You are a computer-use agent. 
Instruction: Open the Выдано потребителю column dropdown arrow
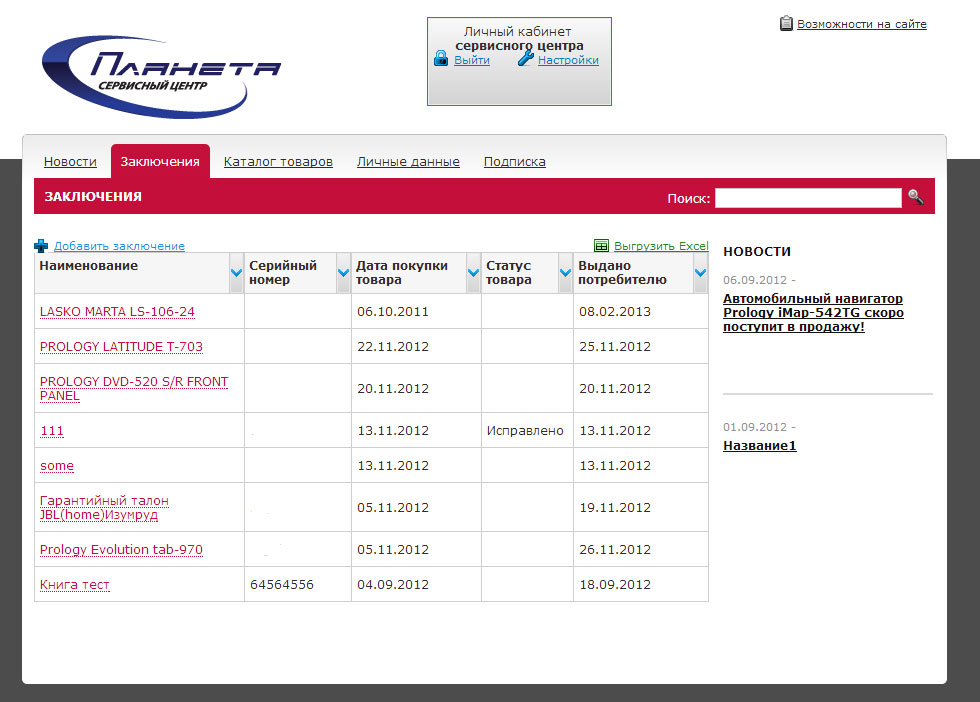(x=700, y=273)
